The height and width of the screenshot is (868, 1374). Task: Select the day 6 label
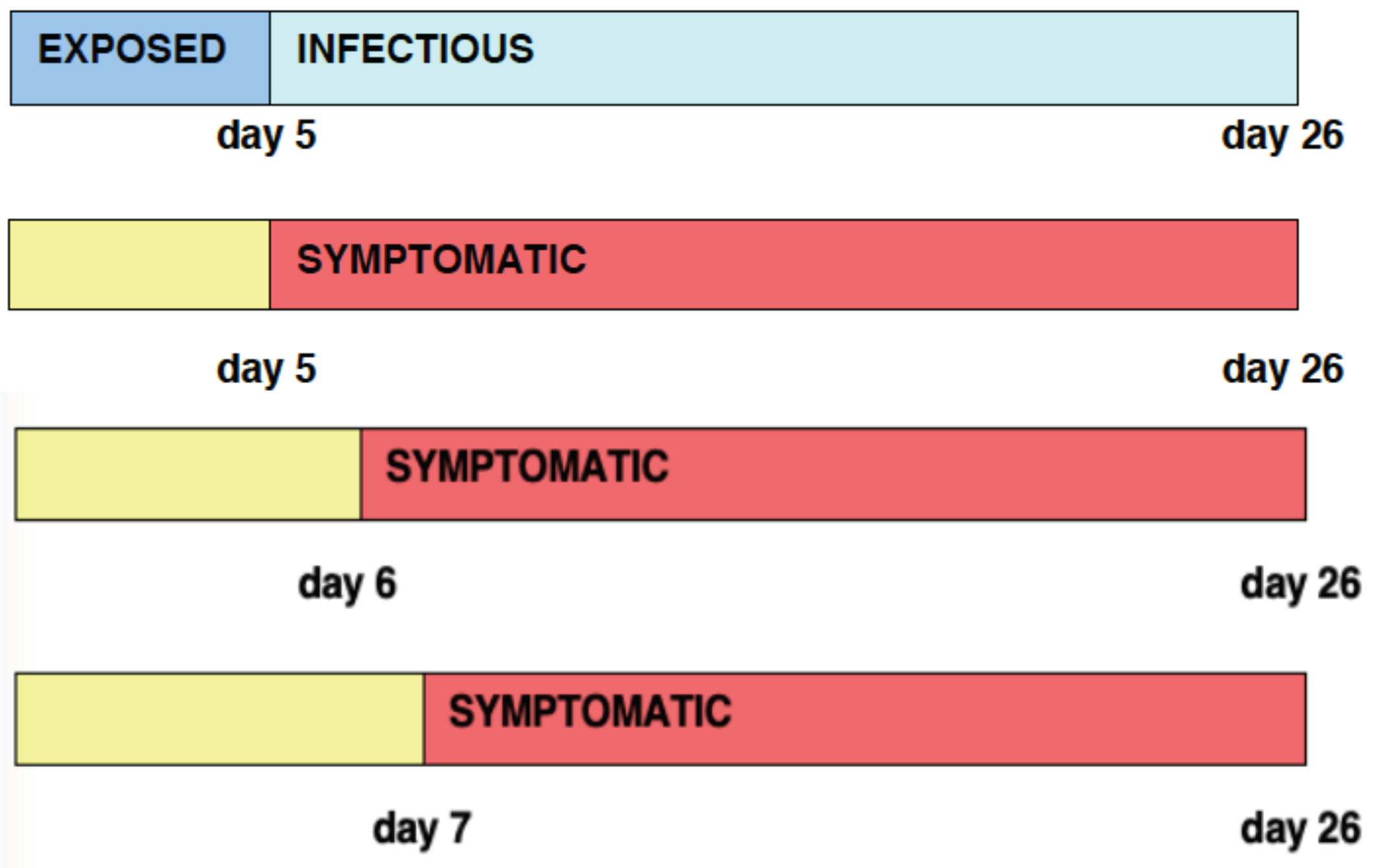coord(347,584)
